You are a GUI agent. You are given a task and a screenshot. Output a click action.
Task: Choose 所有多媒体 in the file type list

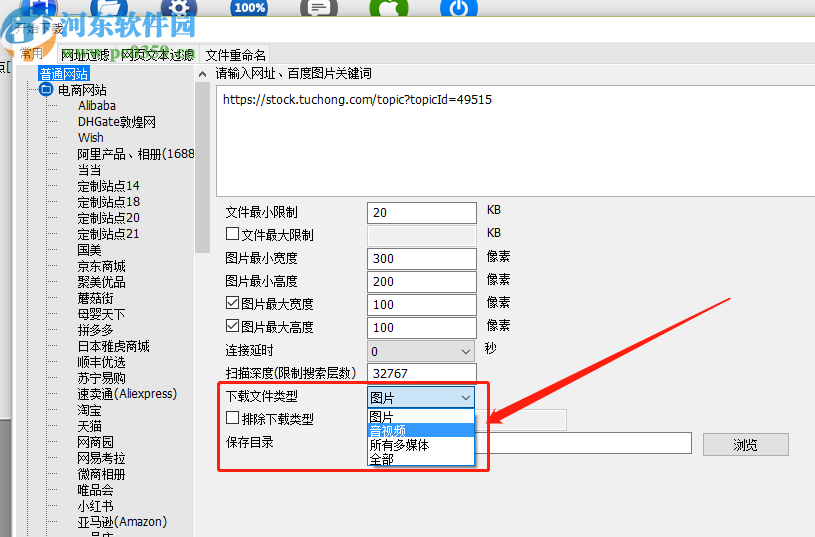pos(421,445)
